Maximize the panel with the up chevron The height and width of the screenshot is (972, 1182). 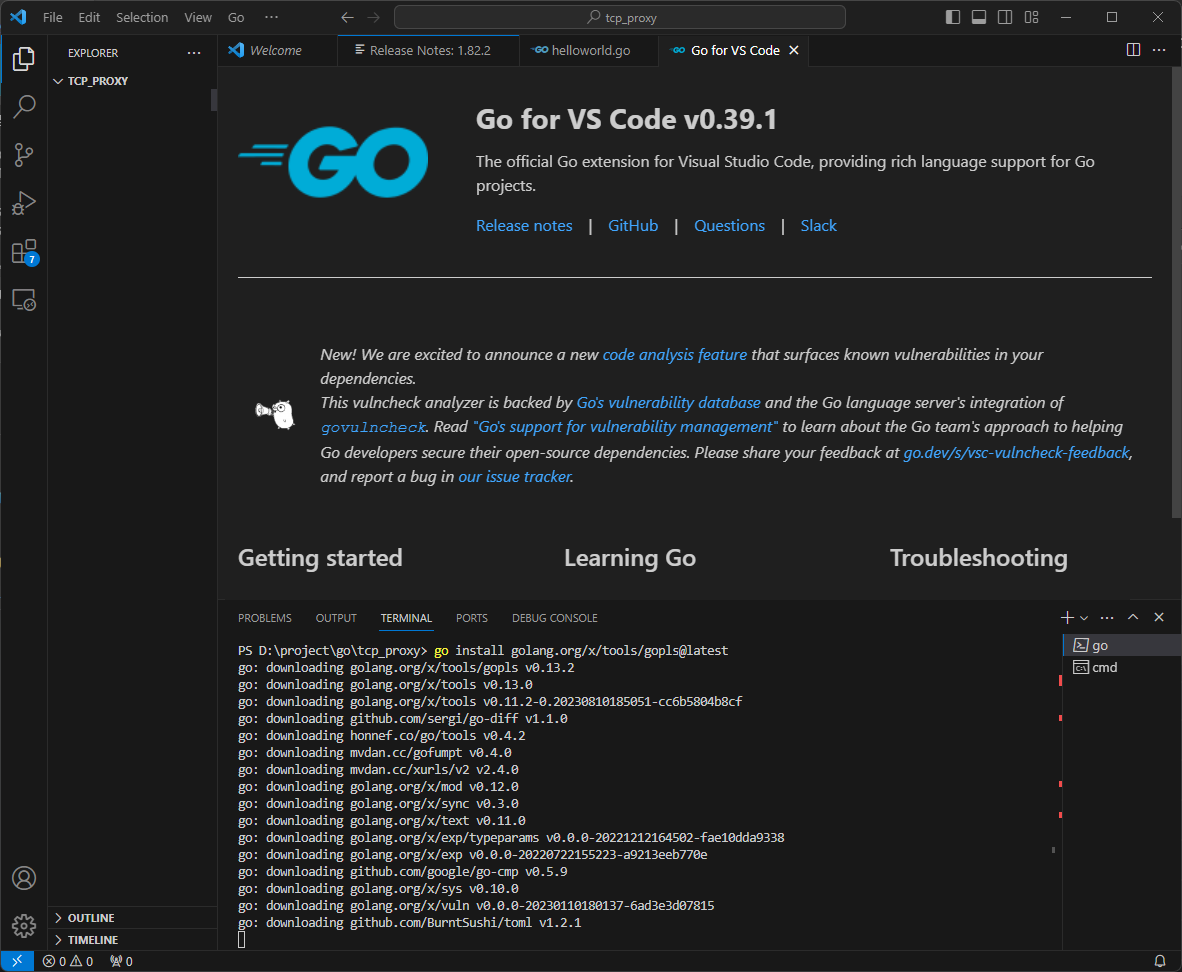(x=1133, y=618)
